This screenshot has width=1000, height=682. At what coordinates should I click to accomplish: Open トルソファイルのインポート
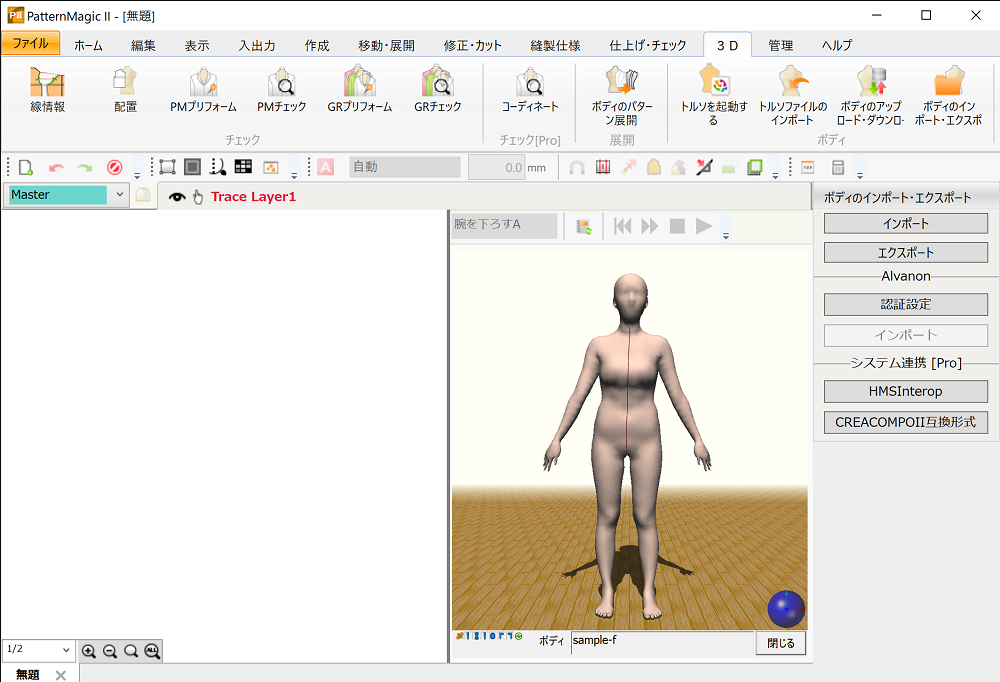[x=793, y=96]
